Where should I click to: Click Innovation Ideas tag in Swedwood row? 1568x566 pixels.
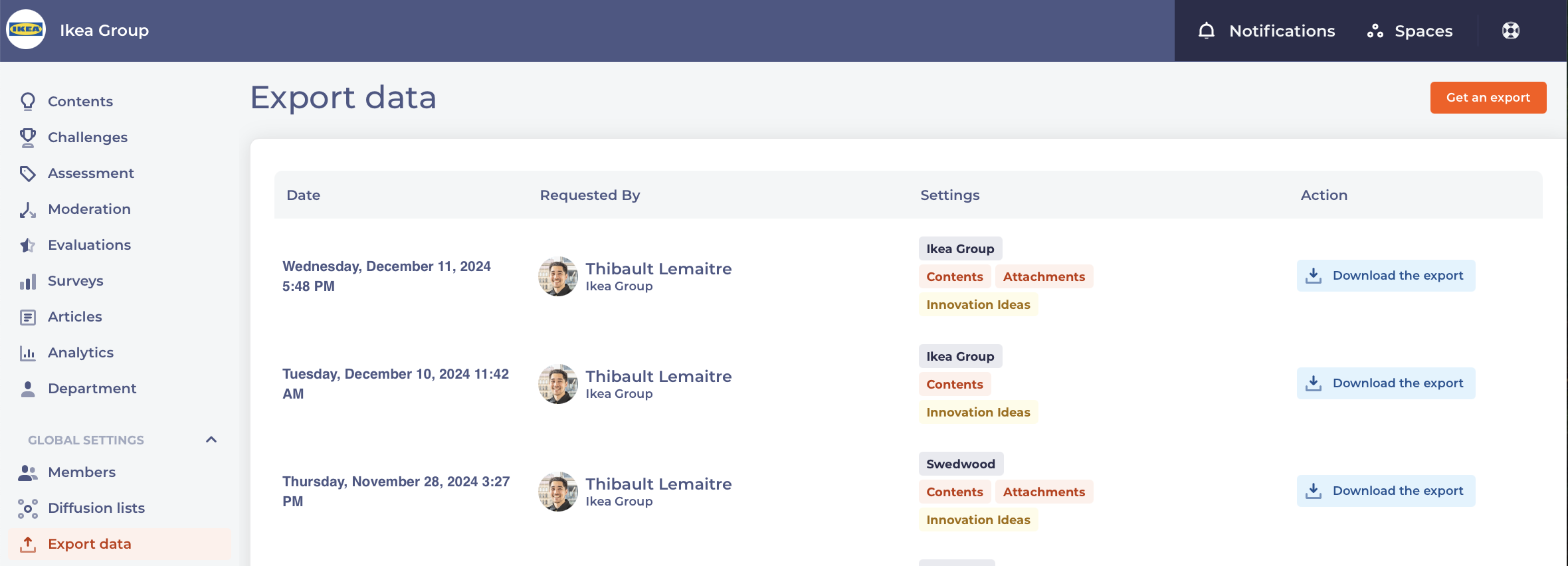tap(978, 519)
